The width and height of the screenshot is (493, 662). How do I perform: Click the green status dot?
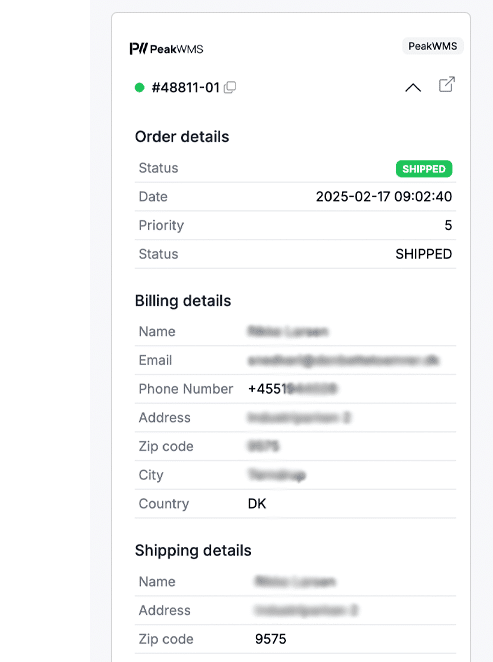(x=139, y=87)
